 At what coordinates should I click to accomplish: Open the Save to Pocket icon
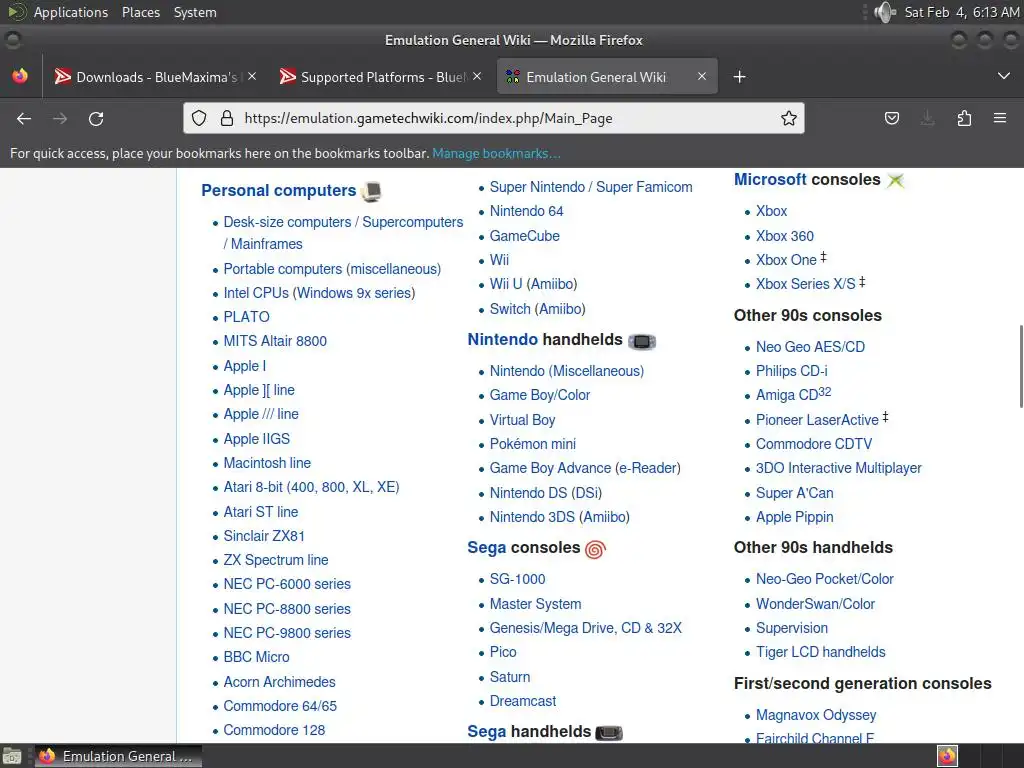point(891,118)
